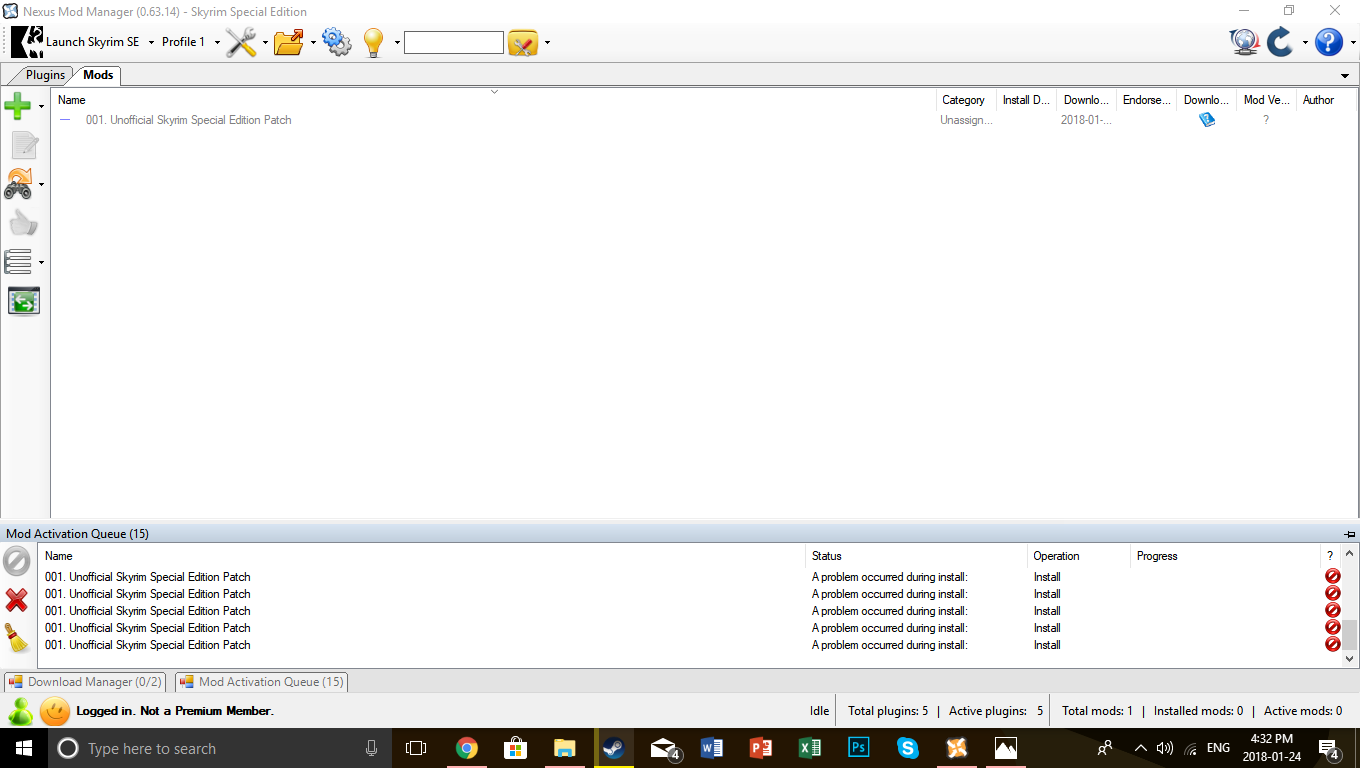This screenshot has height=768, width=1360.
Task: Open the Nexus Mod Manager taskbar icon
Action: point(956,748)
